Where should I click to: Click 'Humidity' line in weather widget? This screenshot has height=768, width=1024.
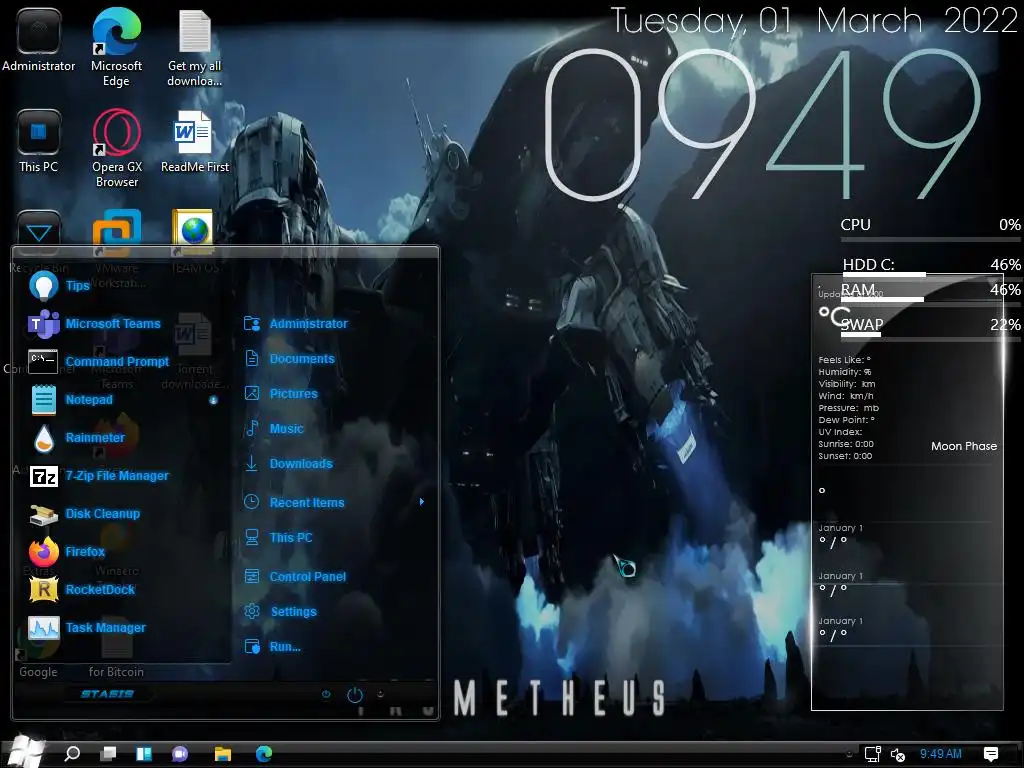[844, 372]
